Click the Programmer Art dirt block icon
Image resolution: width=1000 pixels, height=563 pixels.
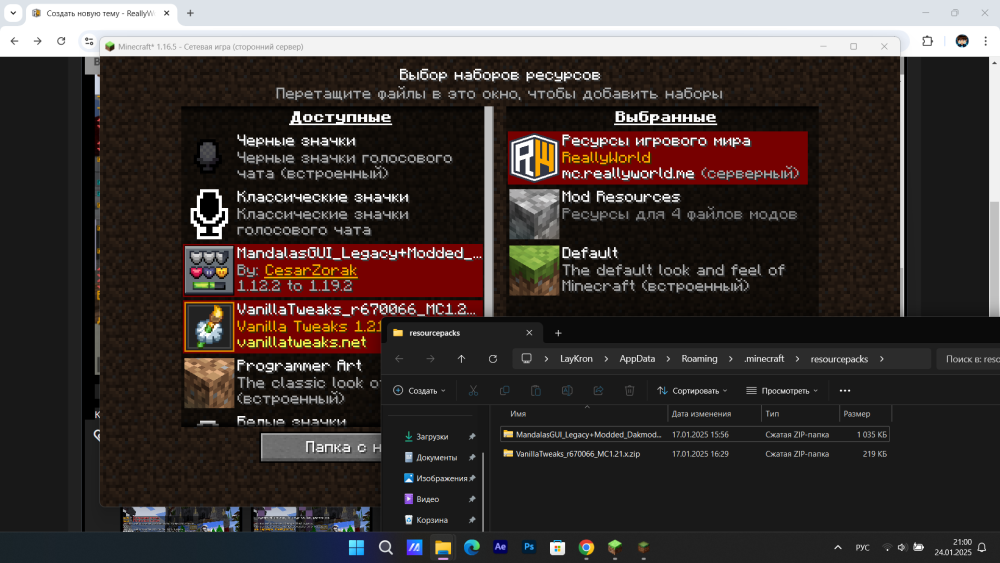click(x=209, y=383)
